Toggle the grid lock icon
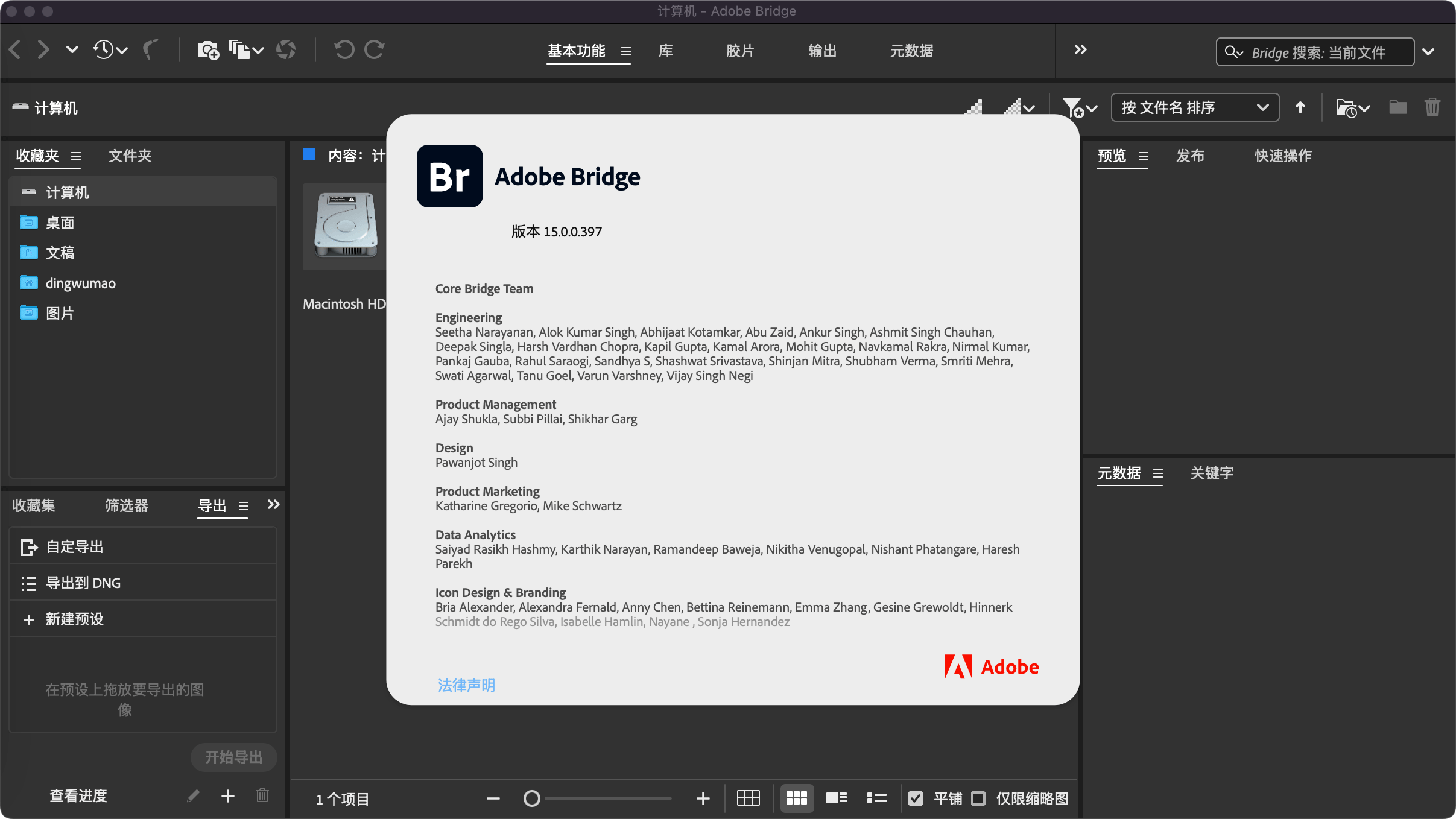This screenshot has height=819, width=1456. coord(748,798)
